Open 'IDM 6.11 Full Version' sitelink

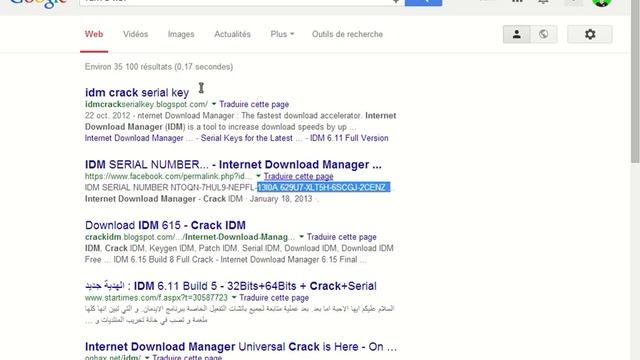click(349, 138)
